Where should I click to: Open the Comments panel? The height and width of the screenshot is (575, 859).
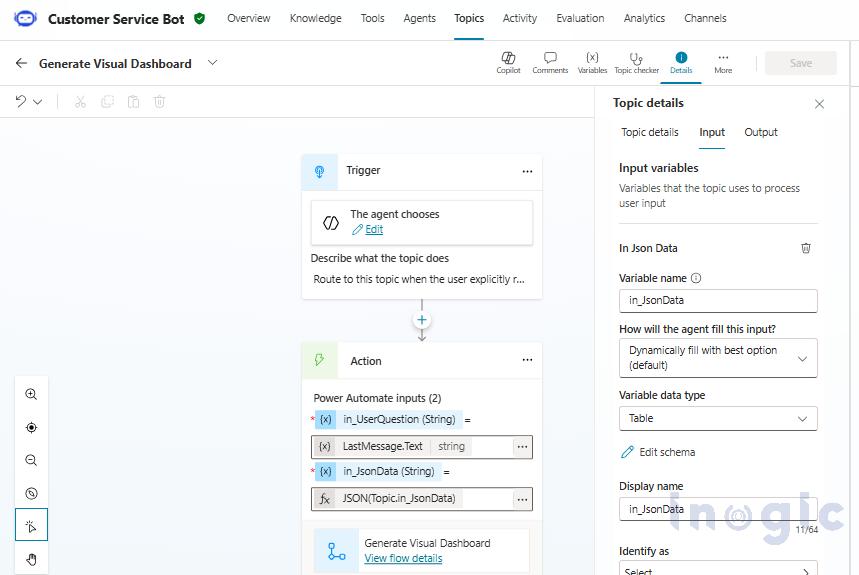[x=550, y=63]
